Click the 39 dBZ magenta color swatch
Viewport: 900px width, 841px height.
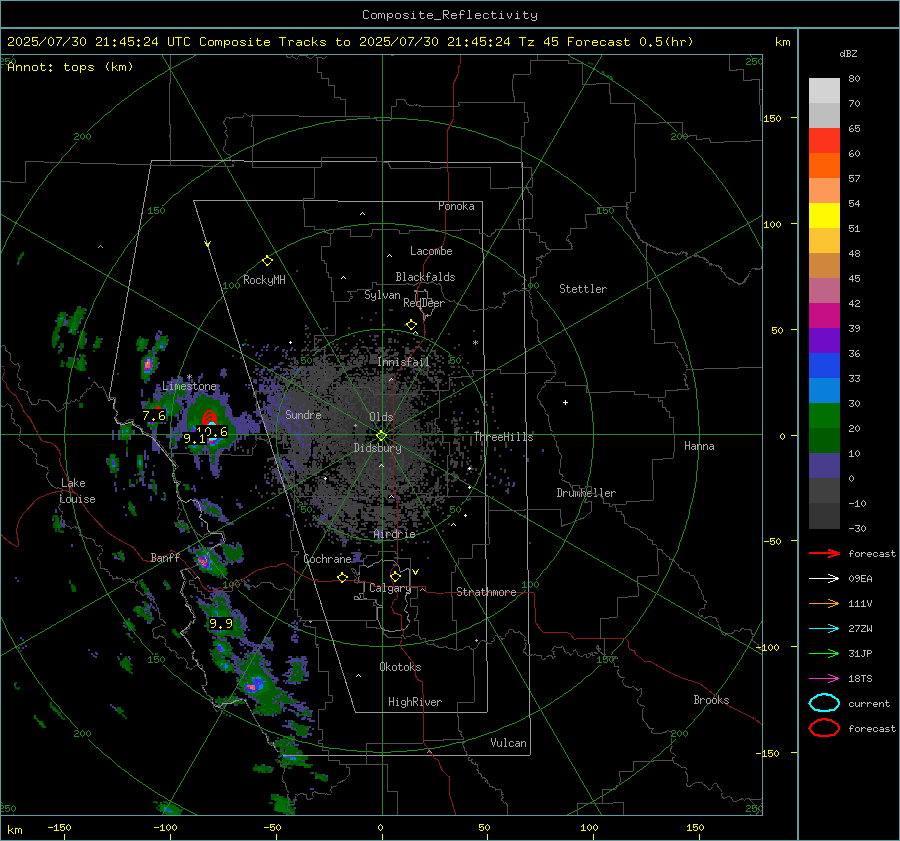824,315
